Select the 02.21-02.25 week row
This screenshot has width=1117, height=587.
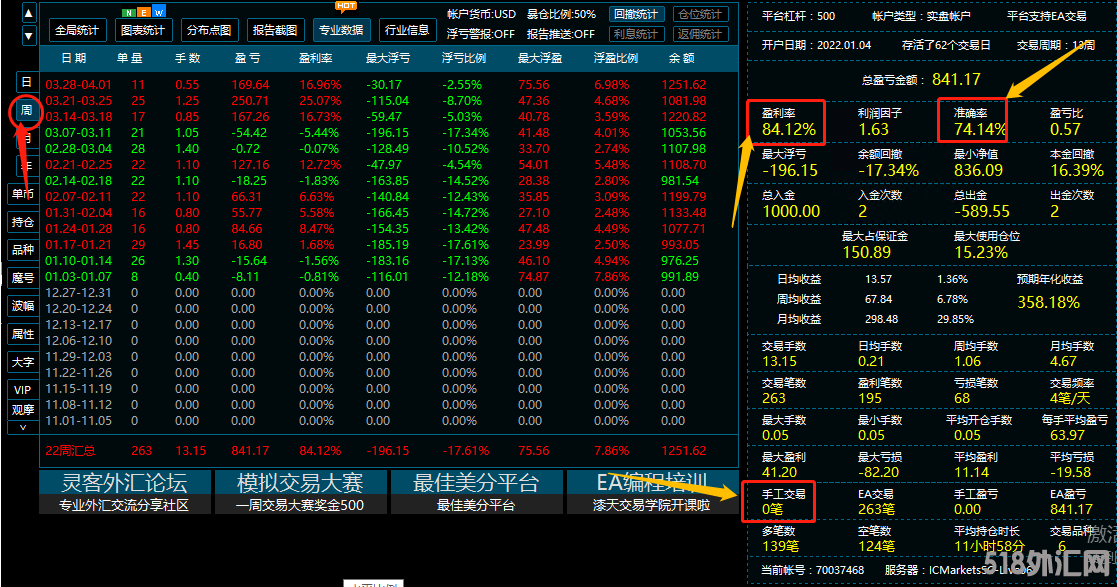tap(389, 165)
